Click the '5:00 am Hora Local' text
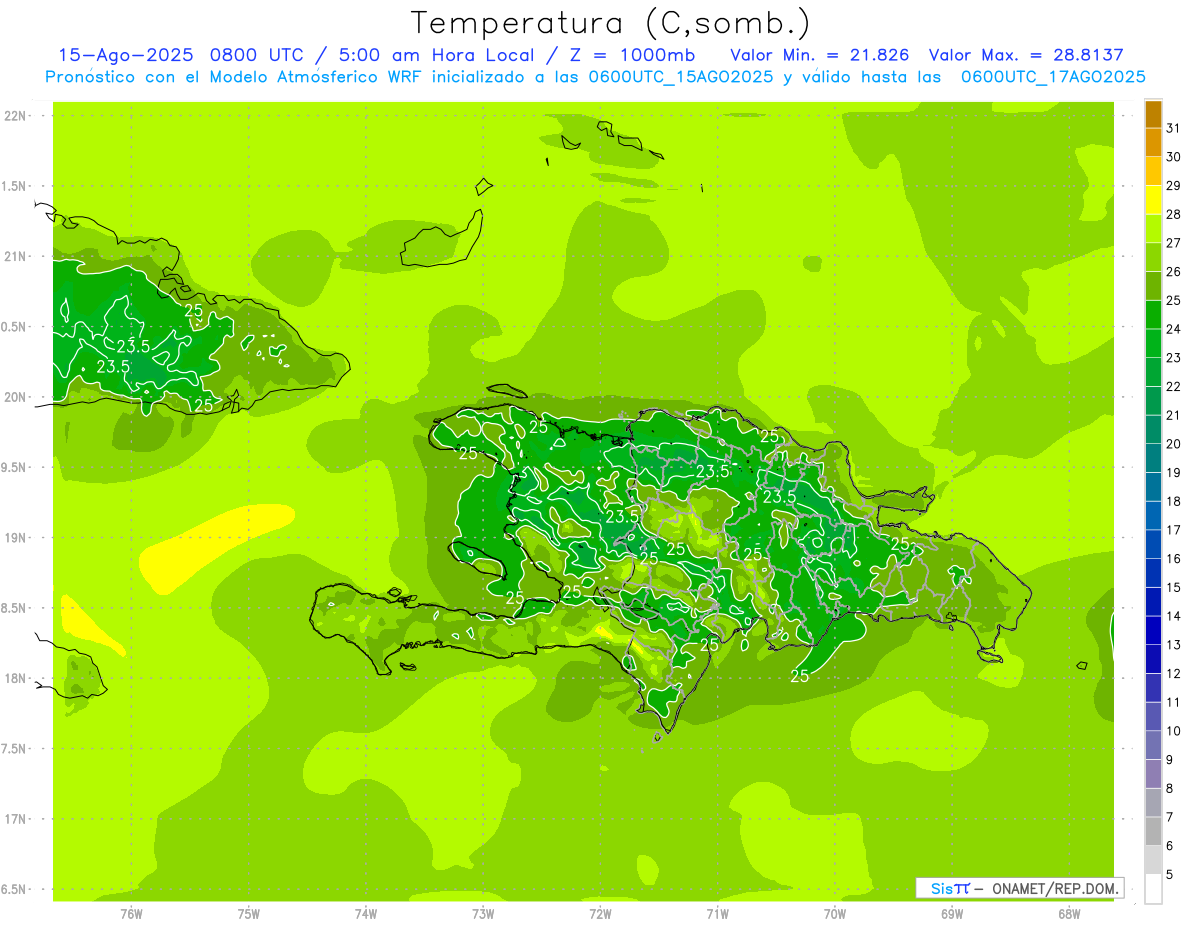1200x927 pixels. point(438,56)
